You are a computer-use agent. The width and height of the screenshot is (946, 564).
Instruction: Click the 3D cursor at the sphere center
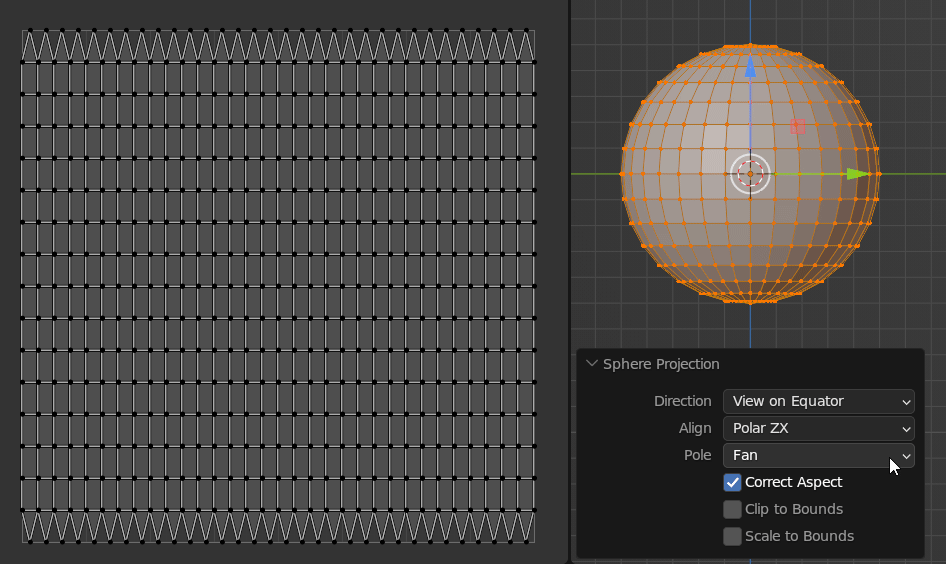(750, 174)
